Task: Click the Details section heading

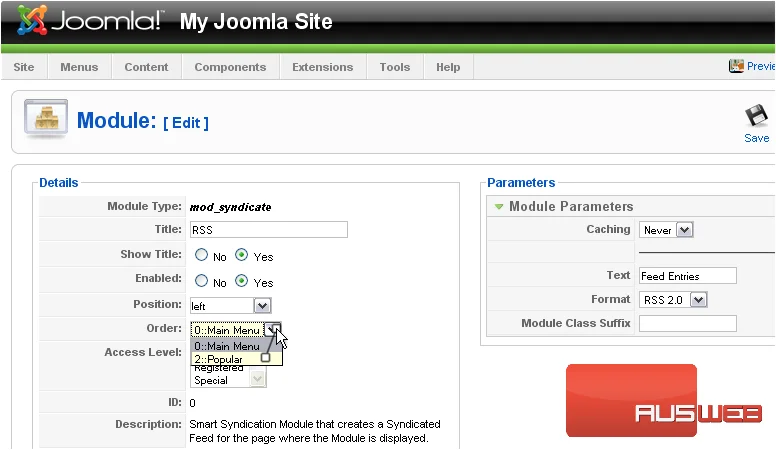Action: [58, 183]
